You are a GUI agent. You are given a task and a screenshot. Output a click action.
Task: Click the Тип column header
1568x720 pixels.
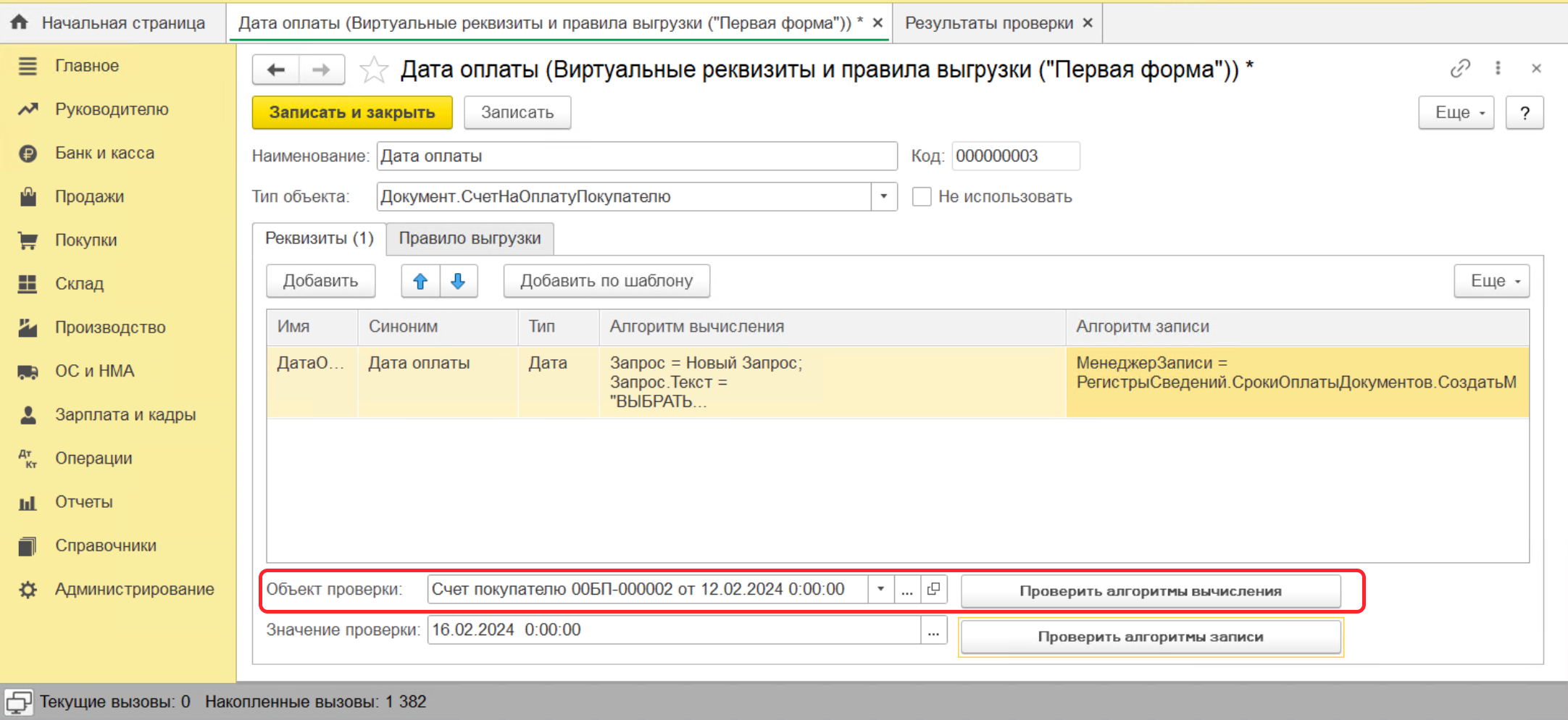(559, 327)
